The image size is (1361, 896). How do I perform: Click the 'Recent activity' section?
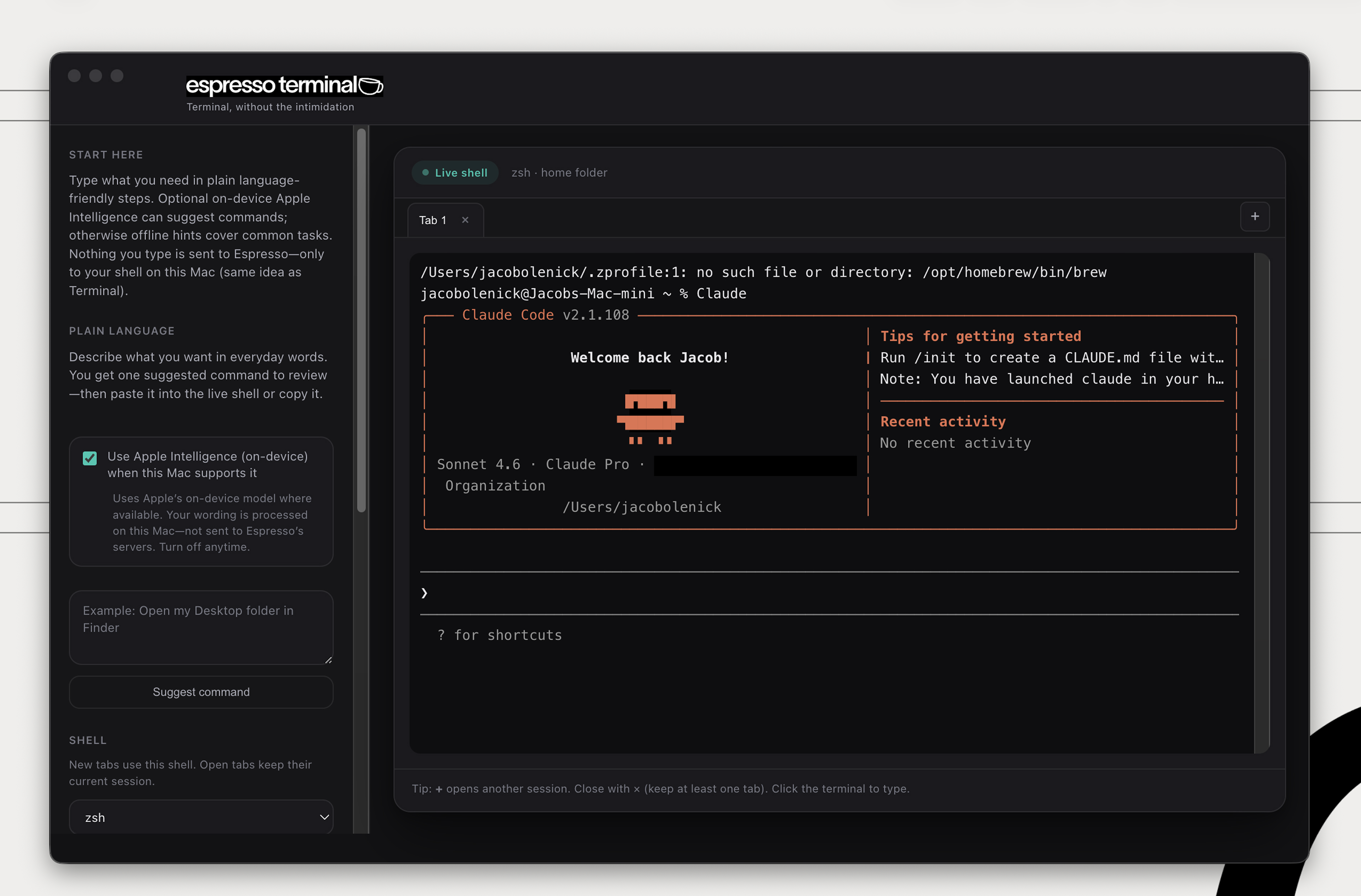pos(942,421)
